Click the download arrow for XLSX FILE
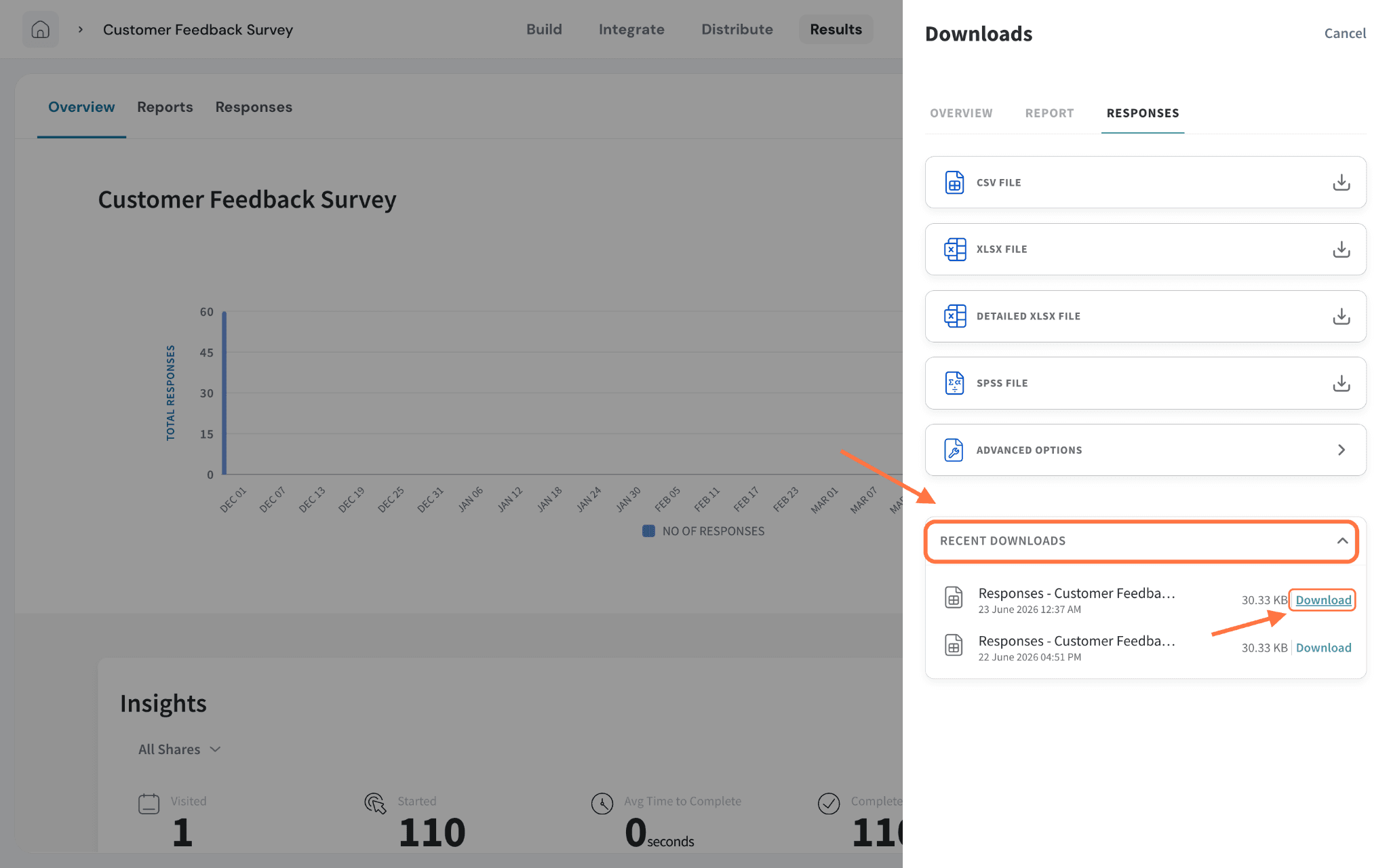Image resolution: width=1389 pixels, height=868 pixels. (1341, 249)
